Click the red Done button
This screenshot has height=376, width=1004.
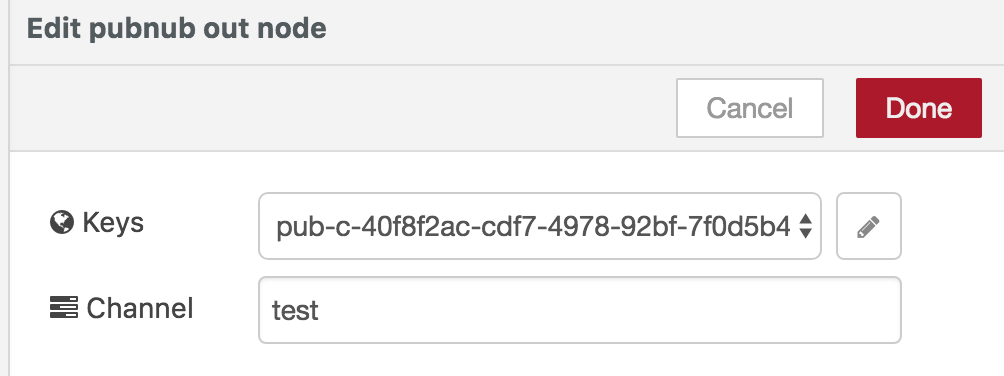click(x=918, y=108)
